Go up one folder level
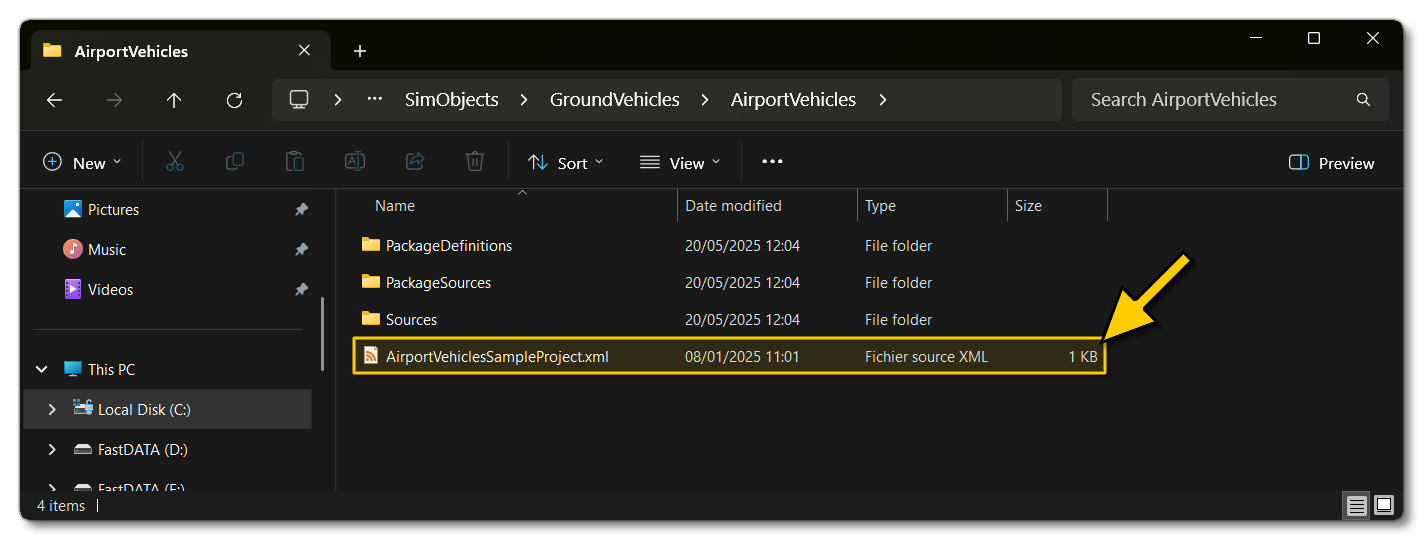The width and height of the screenshot is (1423, 540). click(x=174, y=100)
